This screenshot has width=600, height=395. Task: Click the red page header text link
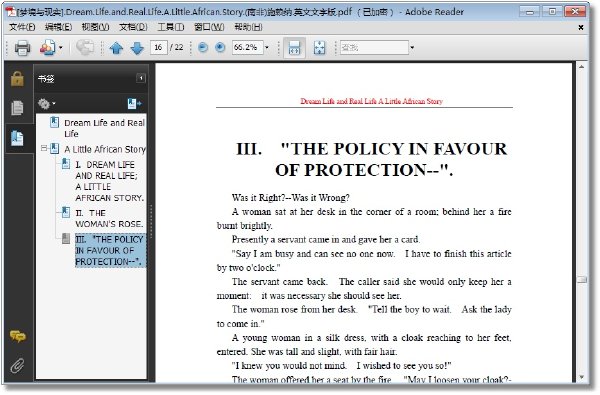tap(371, 101)
